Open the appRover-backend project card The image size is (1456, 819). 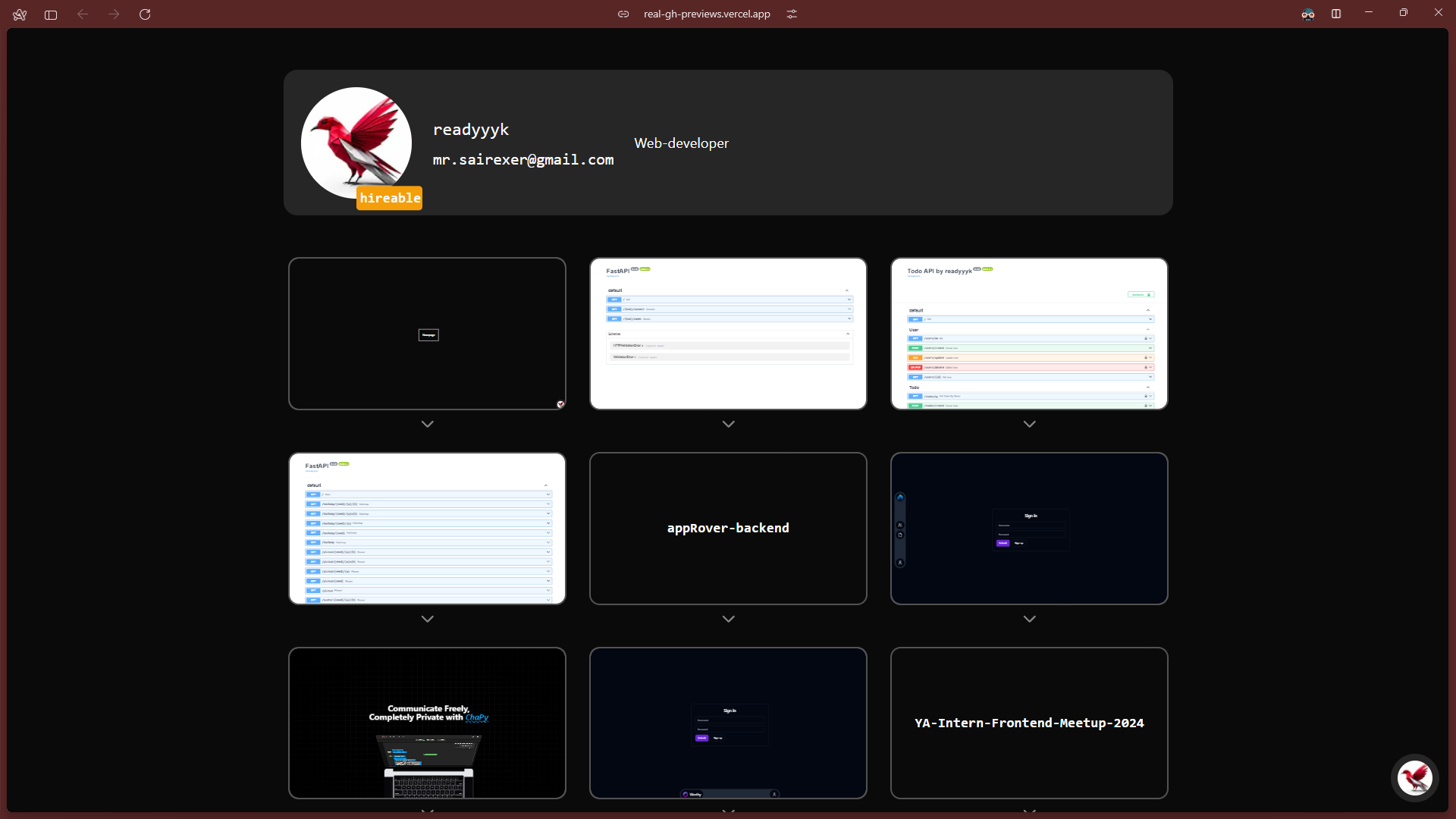pos(728,529)
